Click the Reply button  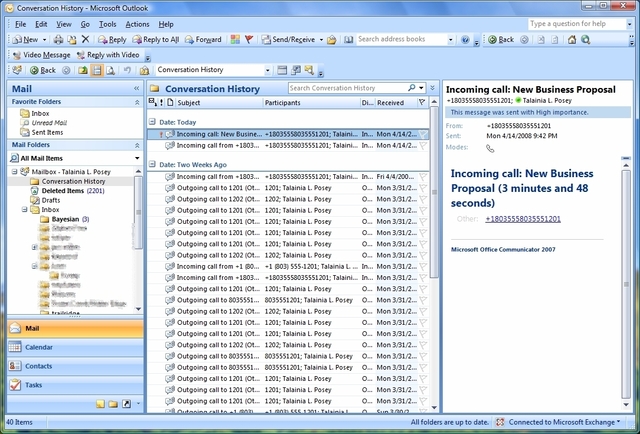click(x=112, y=40)
